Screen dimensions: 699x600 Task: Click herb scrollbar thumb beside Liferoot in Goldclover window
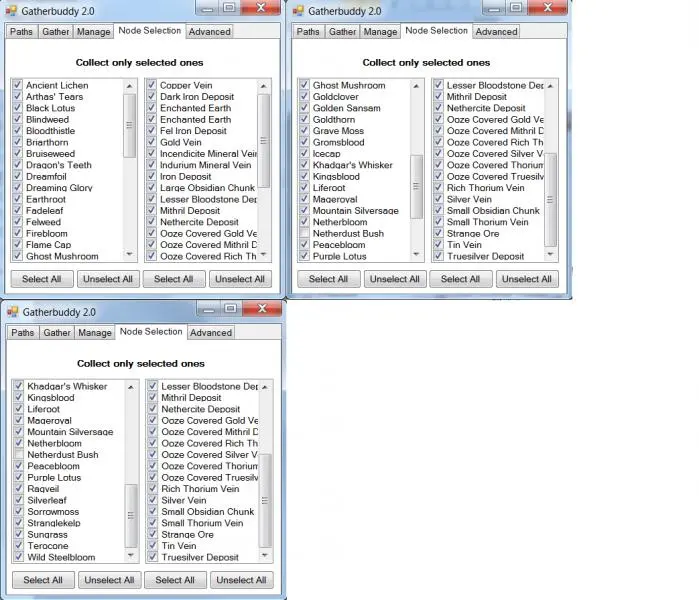coord(416,186)
